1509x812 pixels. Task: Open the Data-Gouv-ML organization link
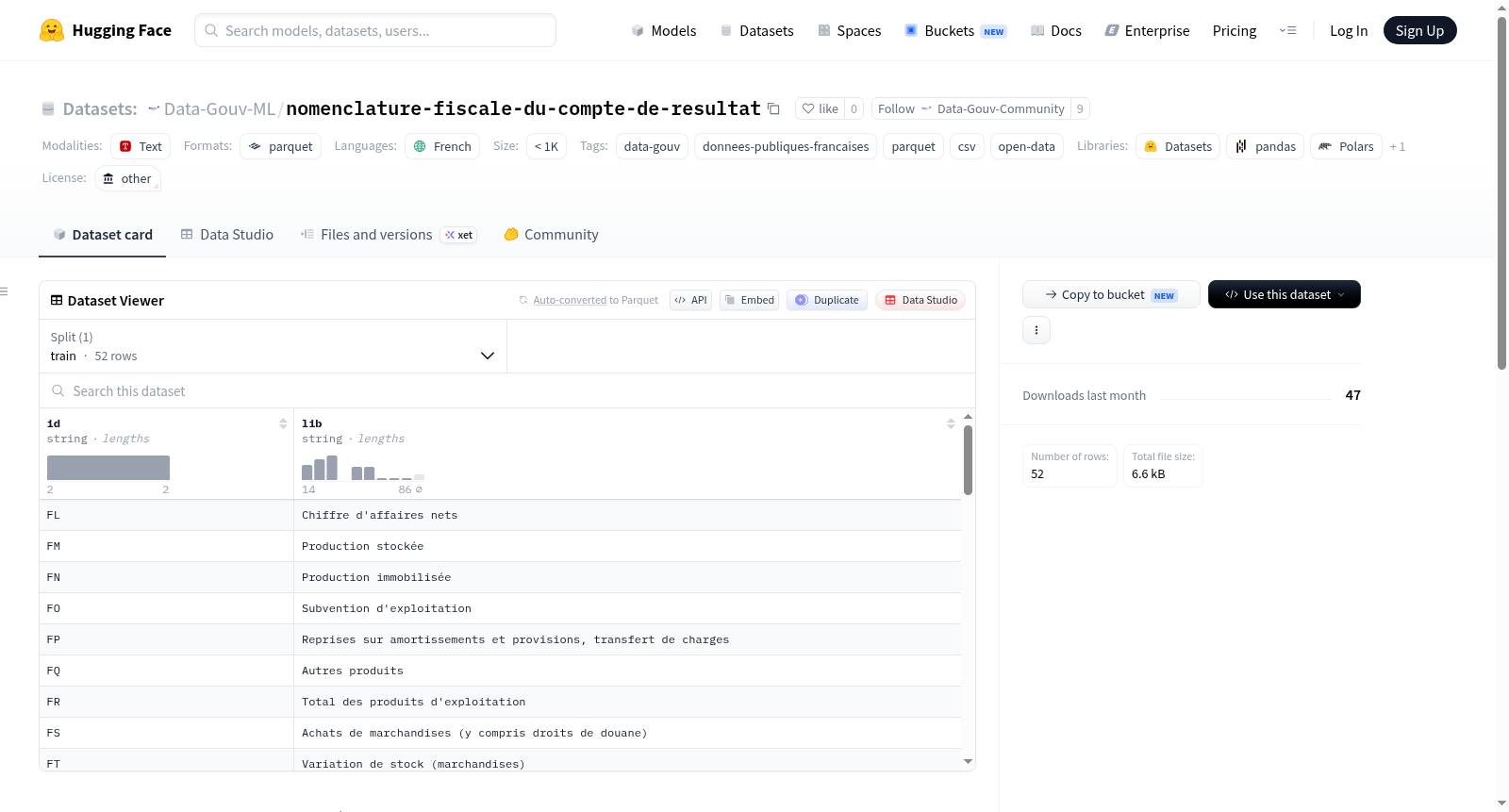pos(220,108)
